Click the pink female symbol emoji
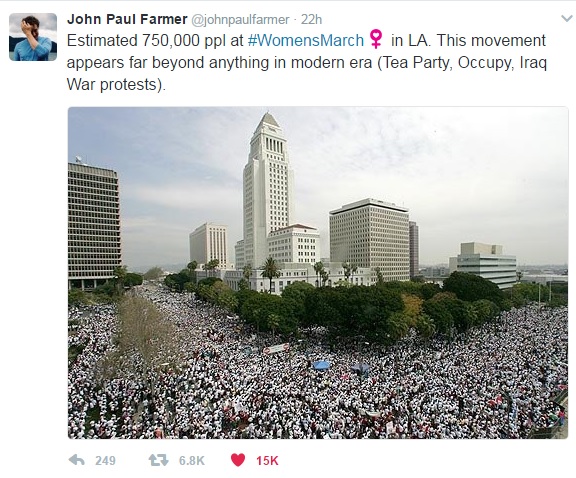Viewport: 576px width, 478px height. click(x=376, y=39)
